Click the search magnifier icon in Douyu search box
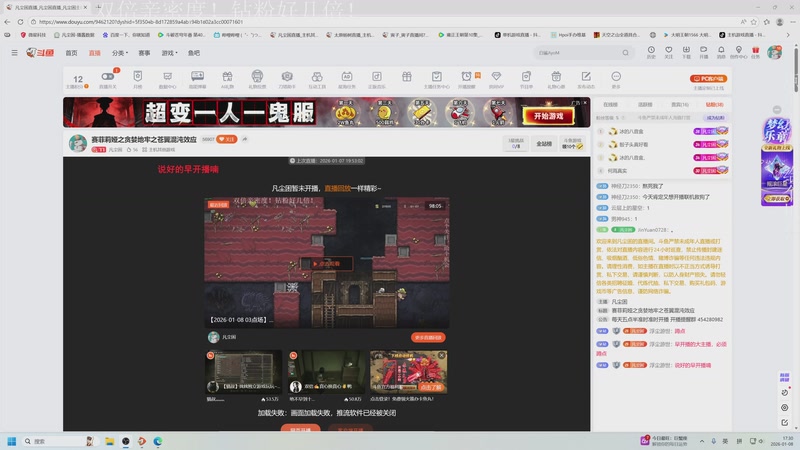Viewport: 800px width, 450px height. click(625, 53)
